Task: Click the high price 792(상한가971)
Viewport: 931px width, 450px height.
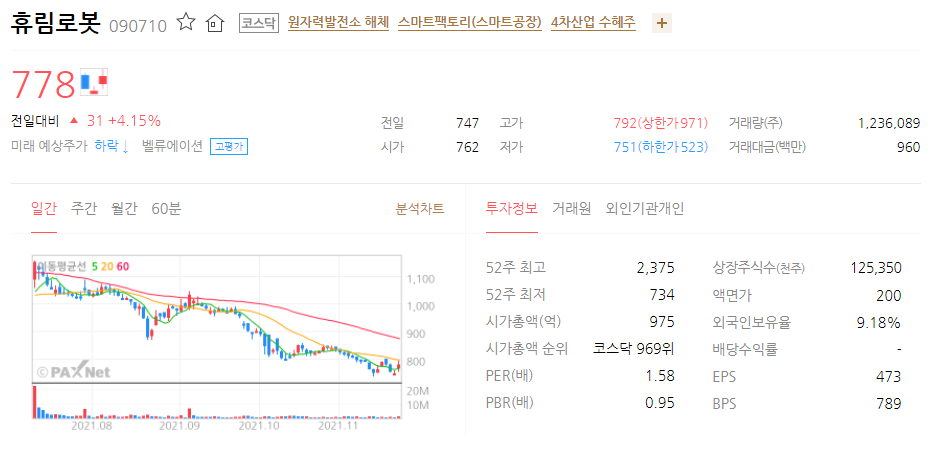Action: [661, 123]
